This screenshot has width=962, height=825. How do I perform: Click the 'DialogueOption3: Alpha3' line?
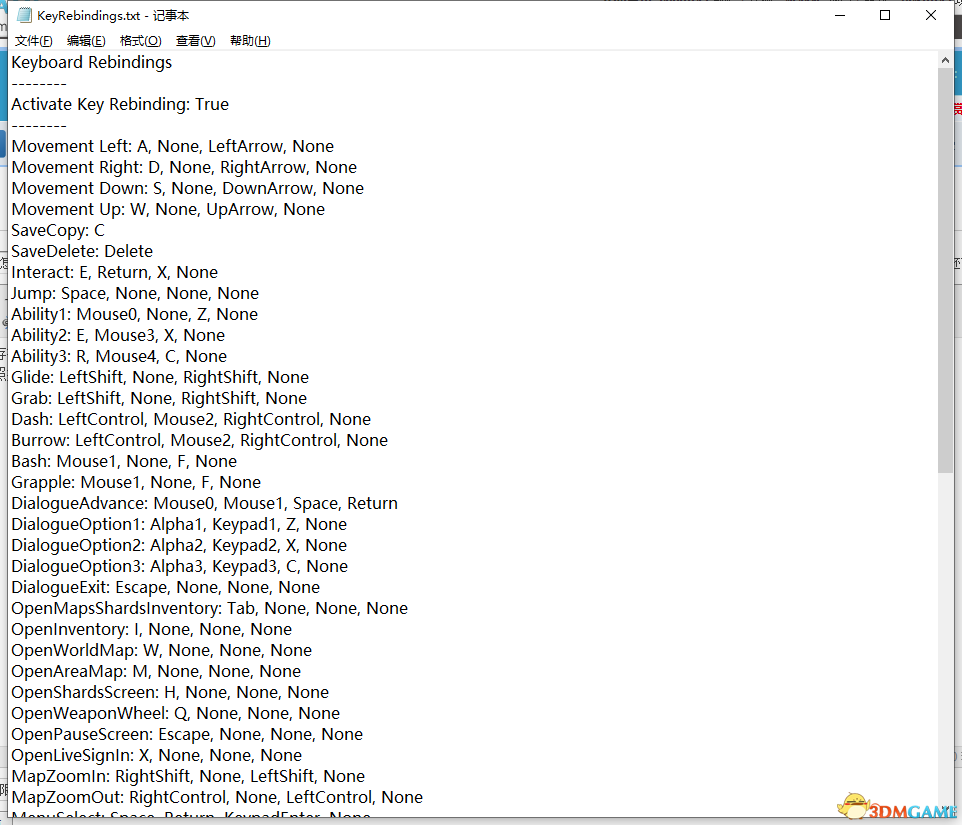[x=179, y=566]
